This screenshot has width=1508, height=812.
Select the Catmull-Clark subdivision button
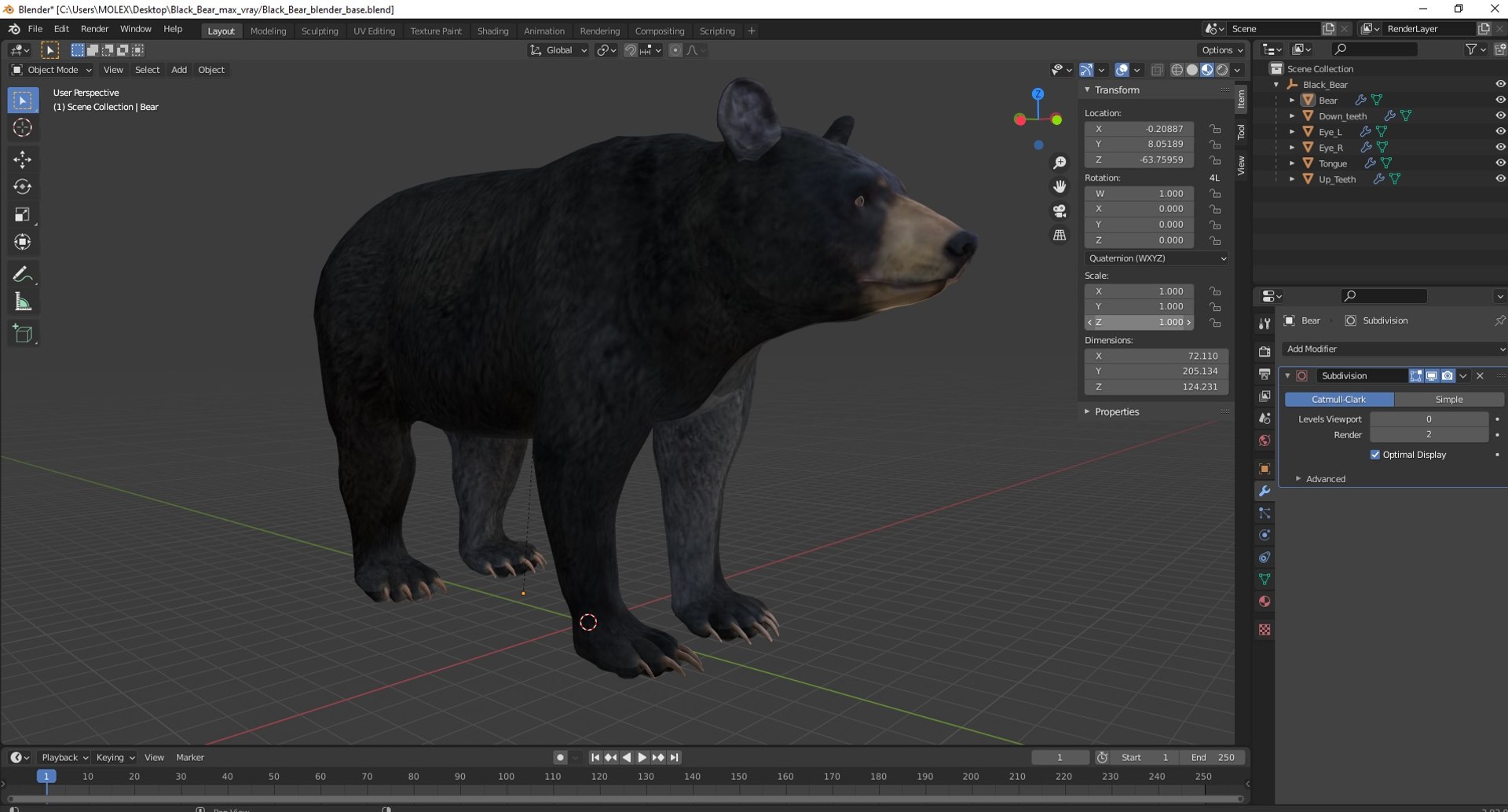click(1339, 400)
